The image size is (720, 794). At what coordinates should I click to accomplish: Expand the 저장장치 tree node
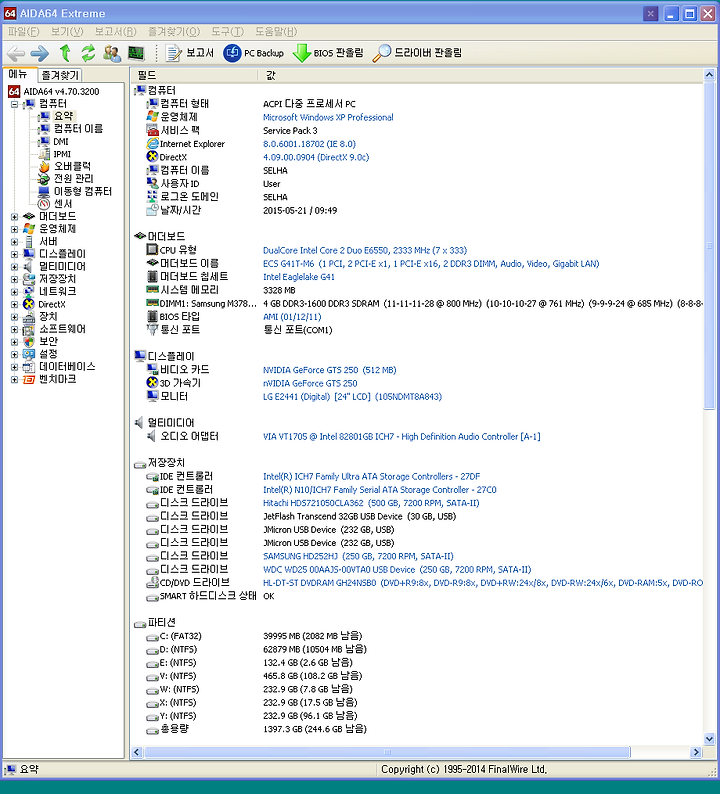point(14,279)
